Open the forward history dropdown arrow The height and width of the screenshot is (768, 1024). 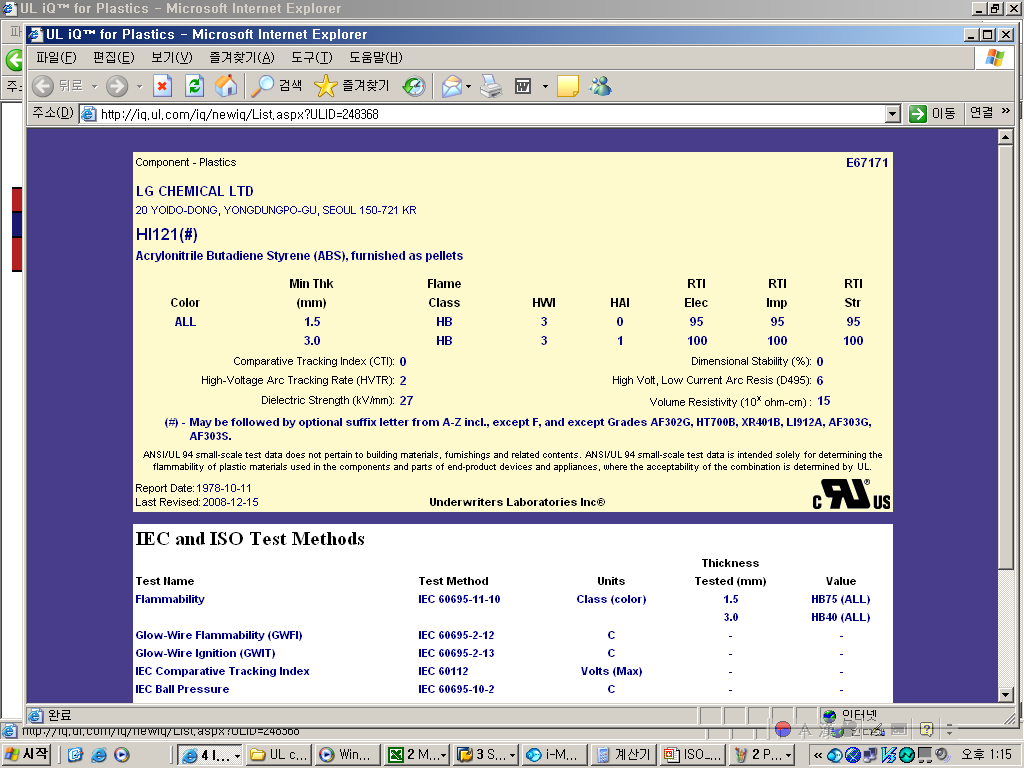click(139, 86)
